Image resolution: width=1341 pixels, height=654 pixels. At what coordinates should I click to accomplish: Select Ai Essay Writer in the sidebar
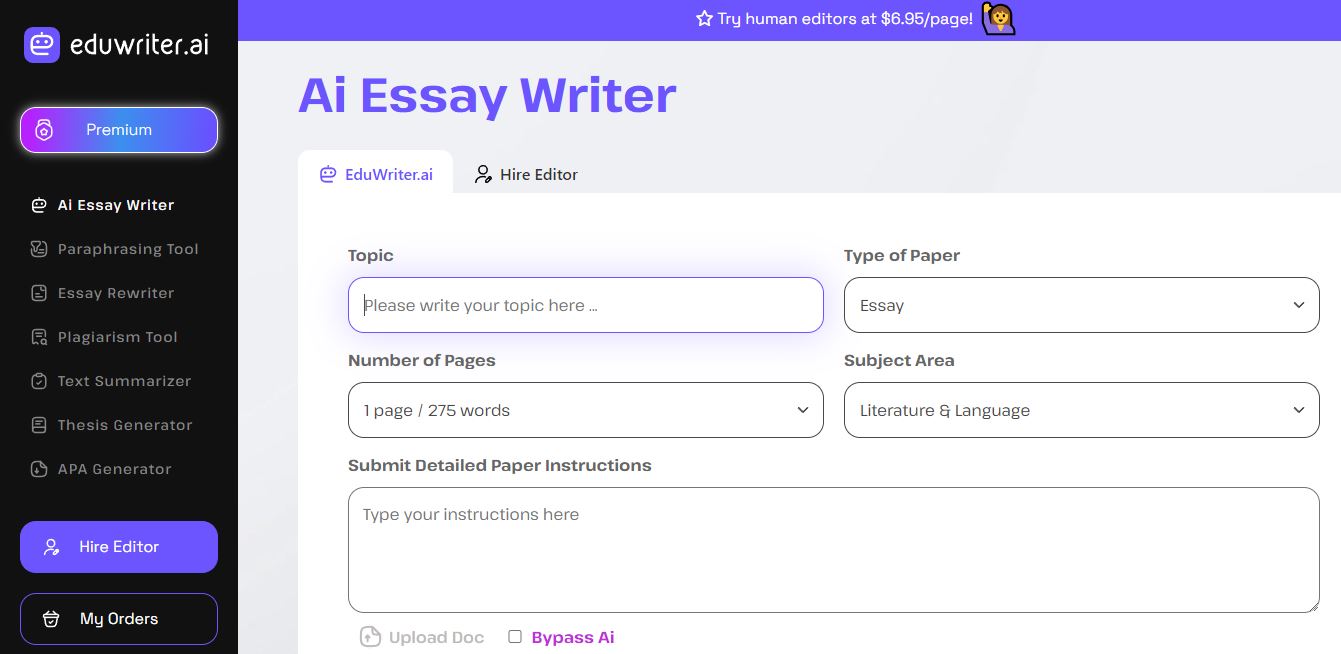pyautogui.click(x=115, y=205)
